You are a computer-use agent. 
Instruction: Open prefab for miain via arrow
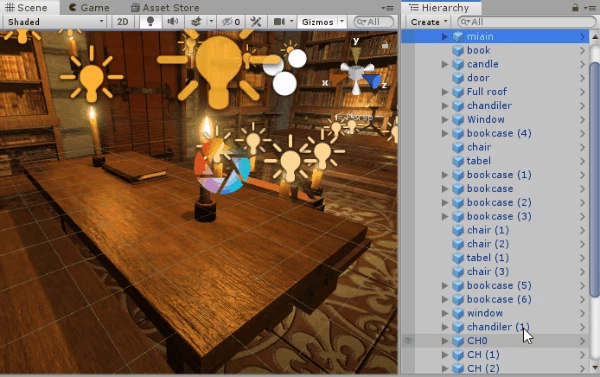(582, 36)
